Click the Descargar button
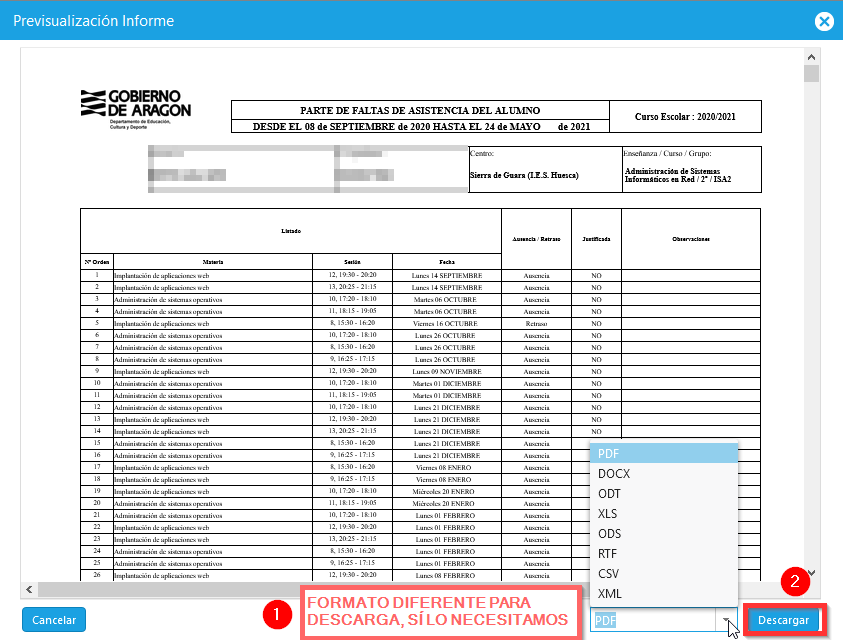The width and height of the screenshot is (843, 640). click(783, 620)
